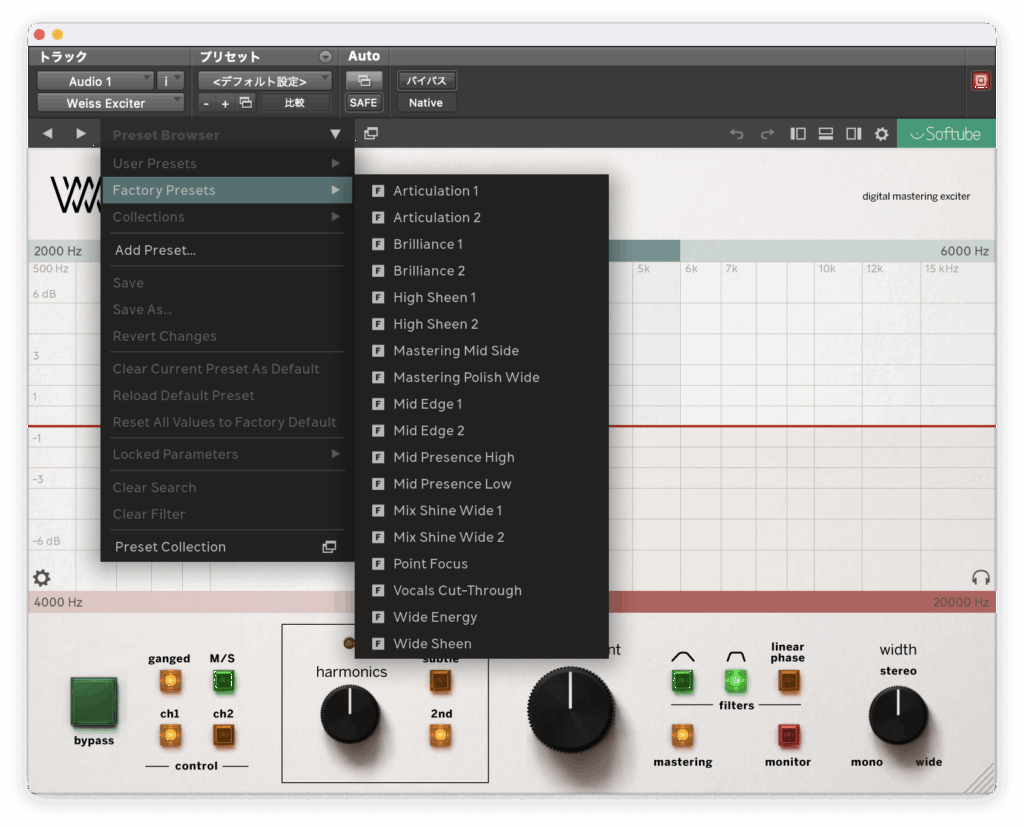Open graph settings gear icon
Image resolution: width=1024 pixels, height=827 pixels.
pyautogui.click(x=42, y=577)
